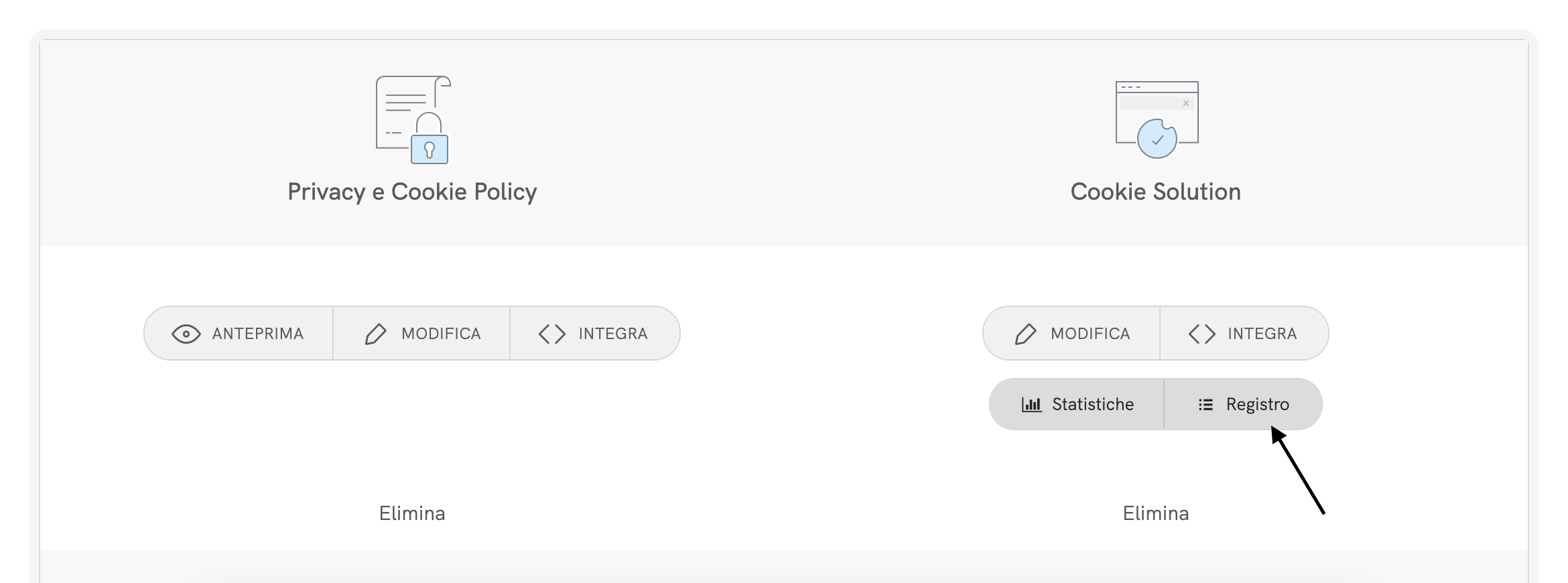Select the Privacy e Cookie Policy heading
This screenshot has width=1568, height=583.
tap(412, 192)
